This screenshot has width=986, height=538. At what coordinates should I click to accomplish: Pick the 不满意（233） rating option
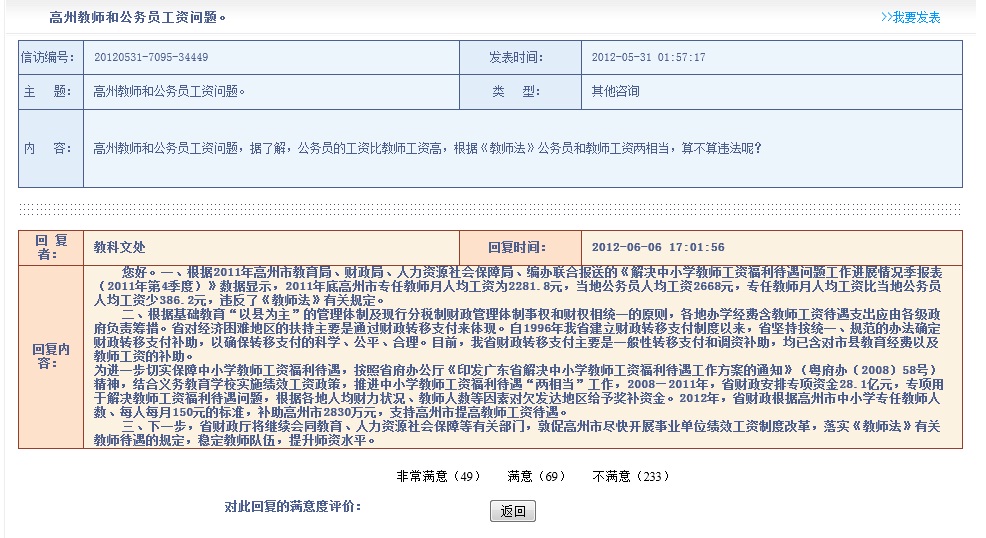coord(631,476)
